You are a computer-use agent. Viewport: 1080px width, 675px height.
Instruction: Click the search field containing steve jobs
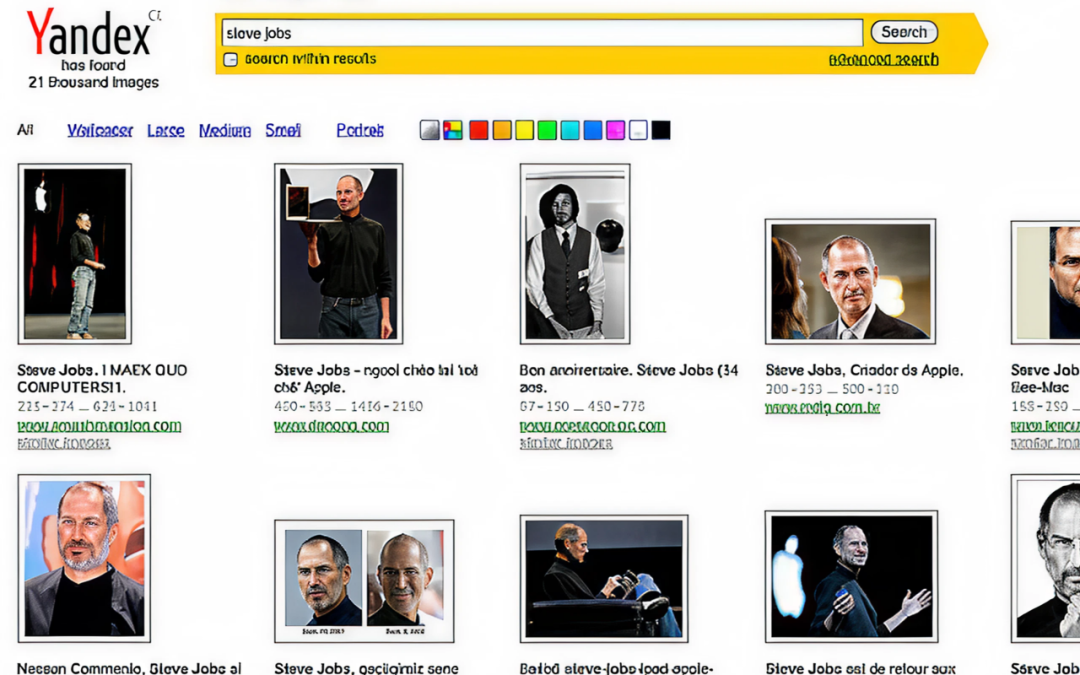click(x=542, y=32)
